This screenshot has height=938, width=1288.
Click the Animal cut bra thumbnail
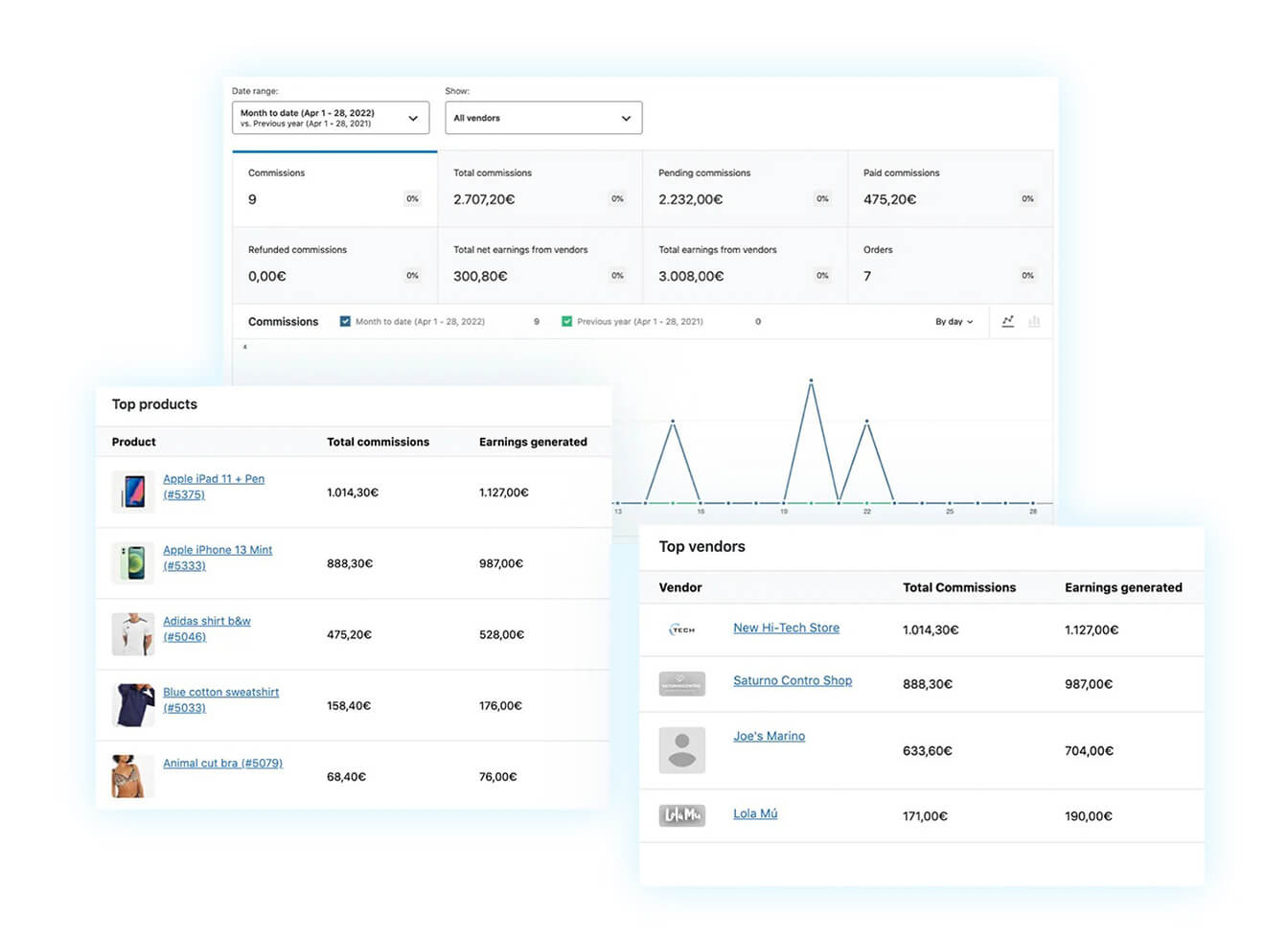(x=133, y=776)
